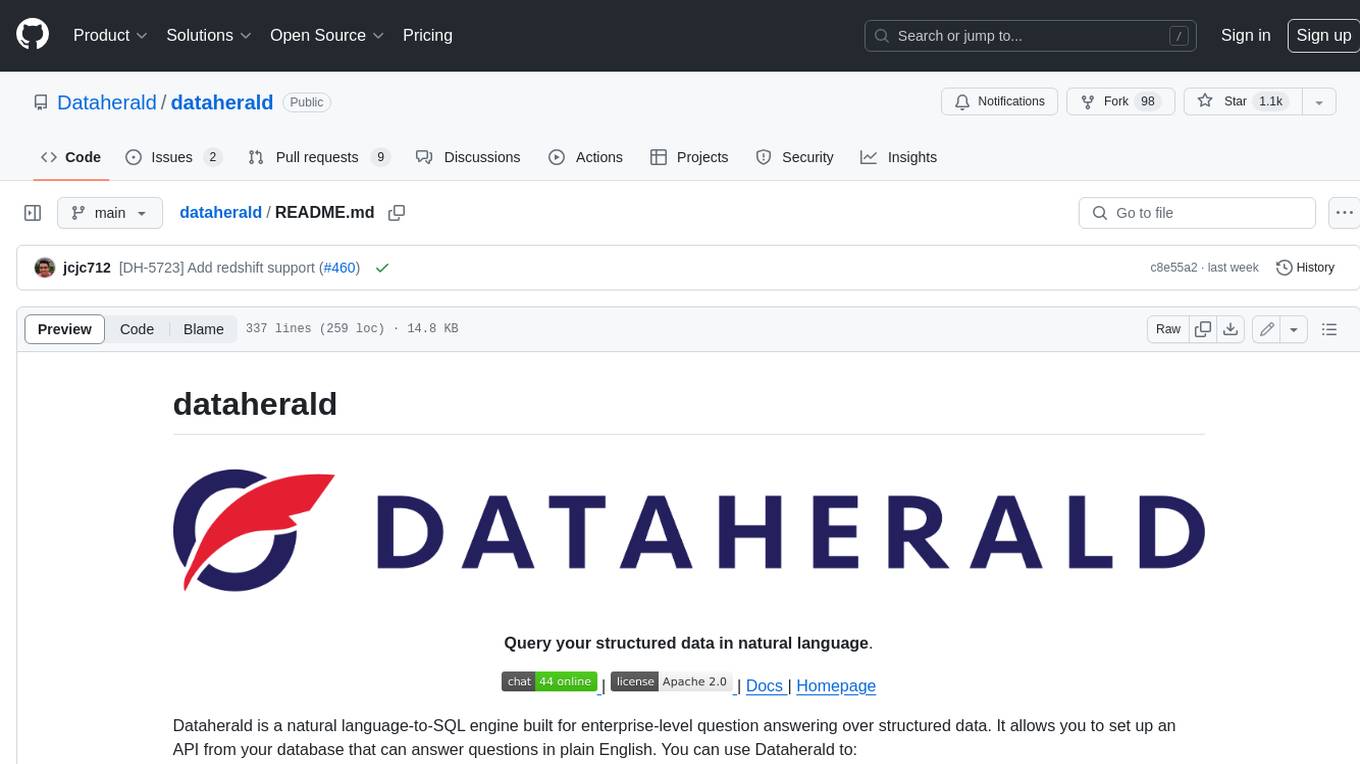Open commit c8e55a2
The height and width of the screenshot is (764, 1360).
click(x=1174, y=268)
